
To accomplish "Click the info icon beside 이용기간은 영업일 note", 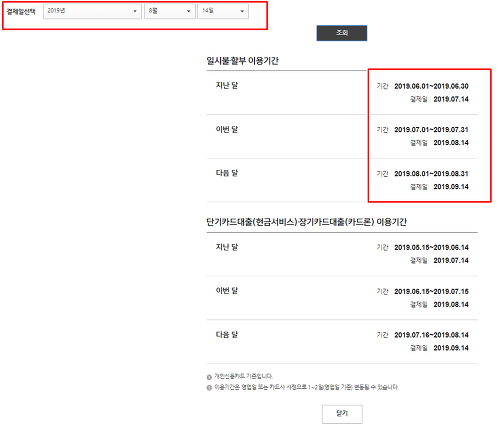I will (209, 388).
